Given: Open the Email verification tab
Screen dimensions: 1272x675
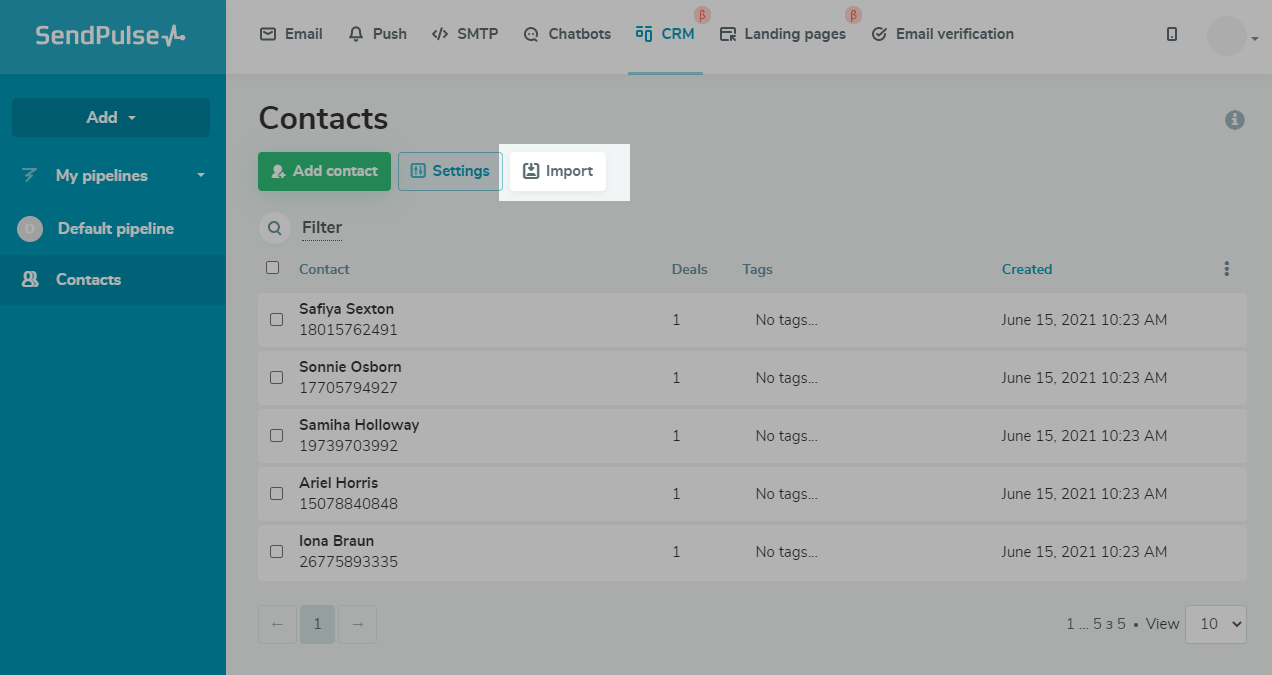Looking at the screenshot, I should tap(943, 34).
